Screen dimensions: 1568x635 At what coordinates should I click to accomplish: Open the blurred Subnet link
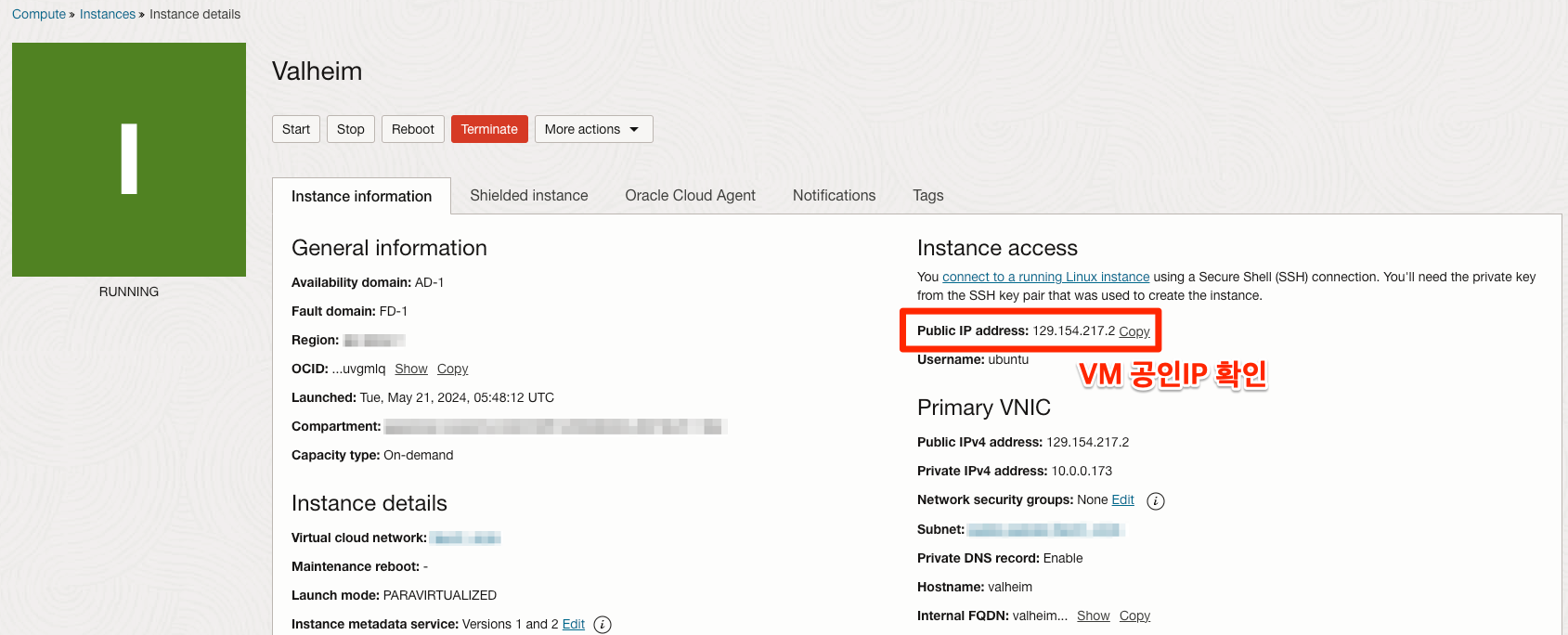(1046, 529)
